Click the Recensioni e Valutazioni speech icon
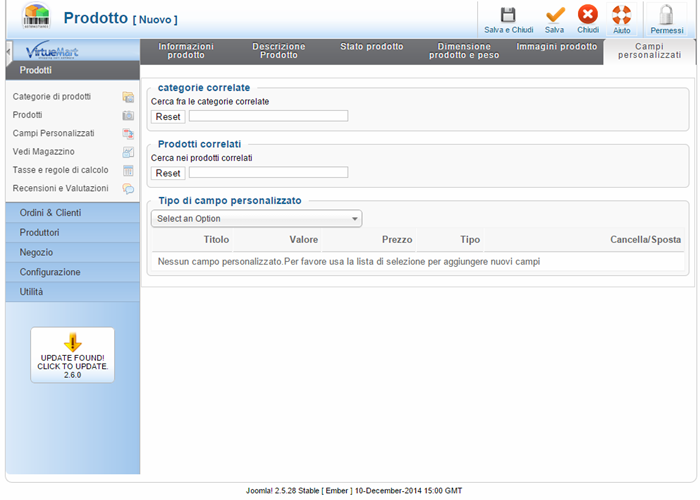Viewport: 700px width, 500px height. [128, 188]
